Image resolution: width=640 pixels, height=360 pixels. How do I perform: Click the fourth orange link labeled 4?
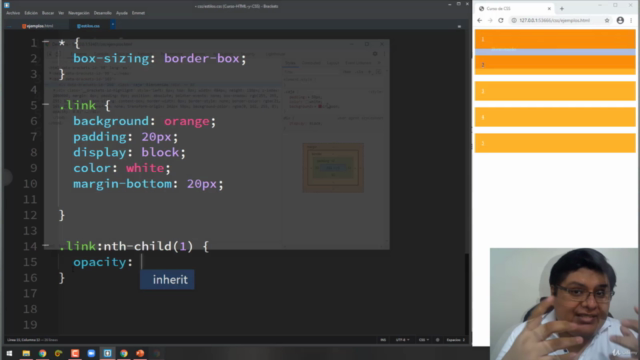click(x=555, y=117)
